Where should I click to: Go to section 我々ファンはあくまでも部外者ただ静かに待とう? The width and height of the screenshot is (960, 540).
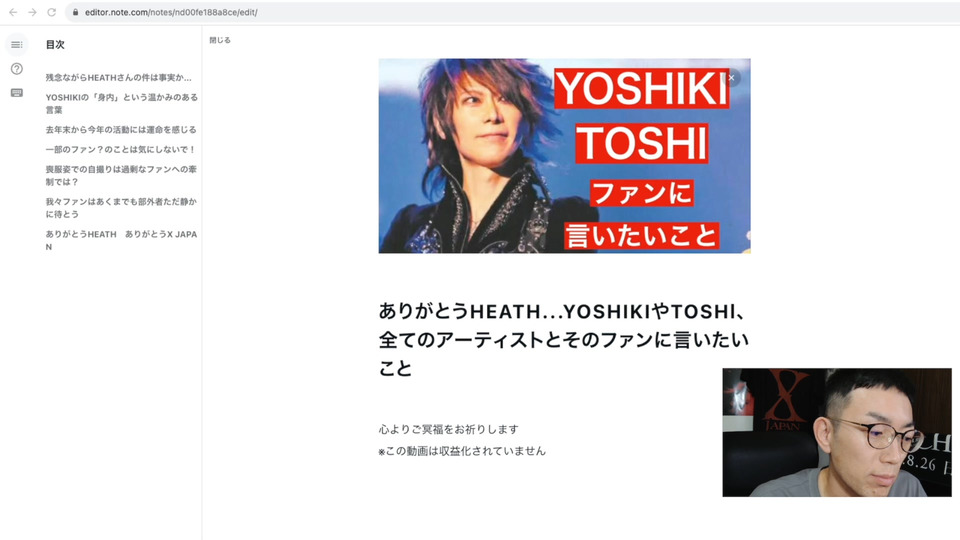click(x=121, y=208)
